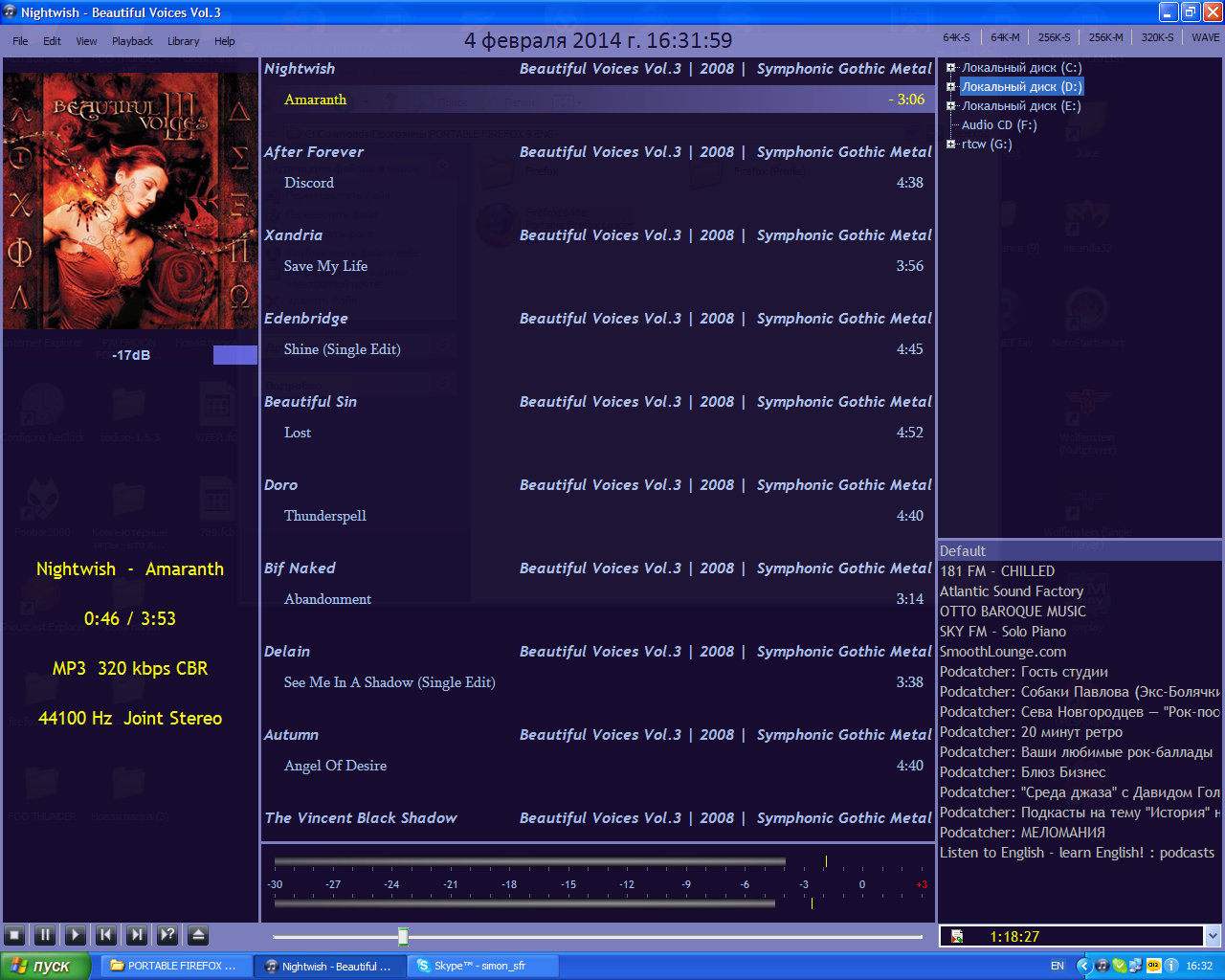Click the Default playlist header

[x=1080, y=550]
